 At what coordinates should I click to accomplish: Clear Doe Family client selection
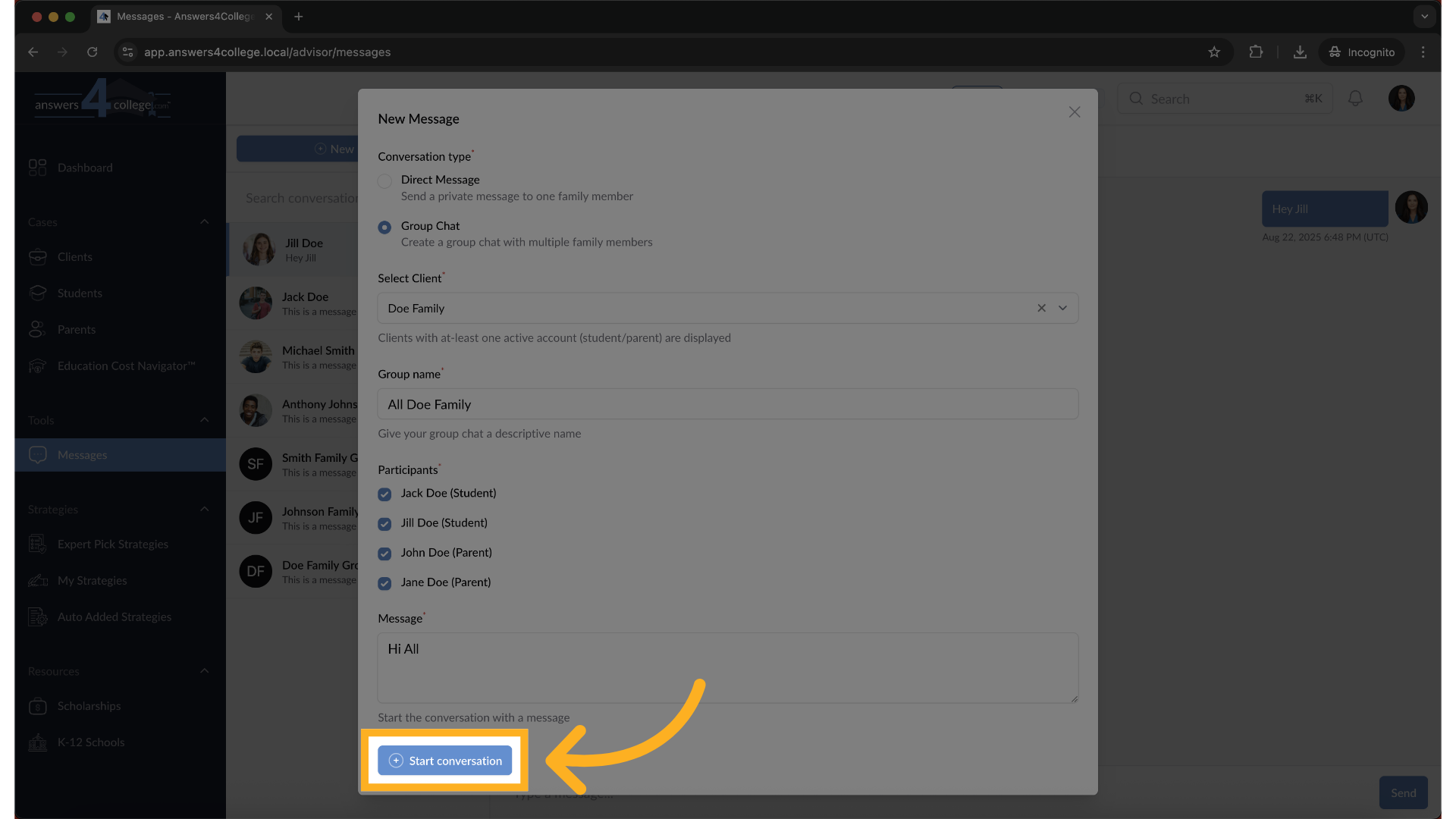[x=1041, y=308]
